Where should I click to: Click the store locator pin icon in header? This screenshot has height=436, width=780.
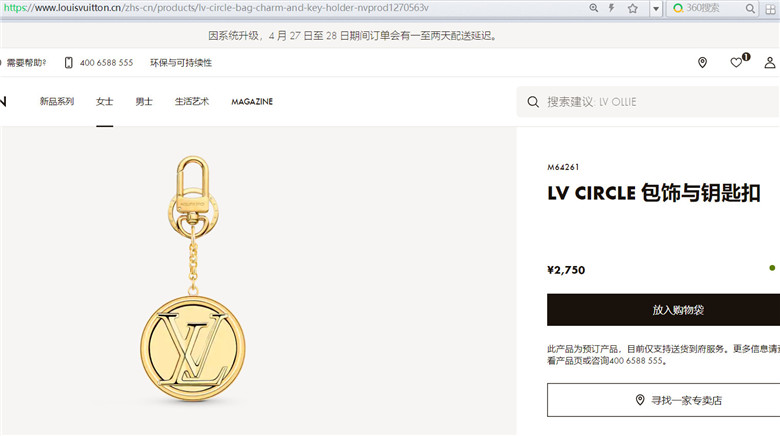(702, 62)
